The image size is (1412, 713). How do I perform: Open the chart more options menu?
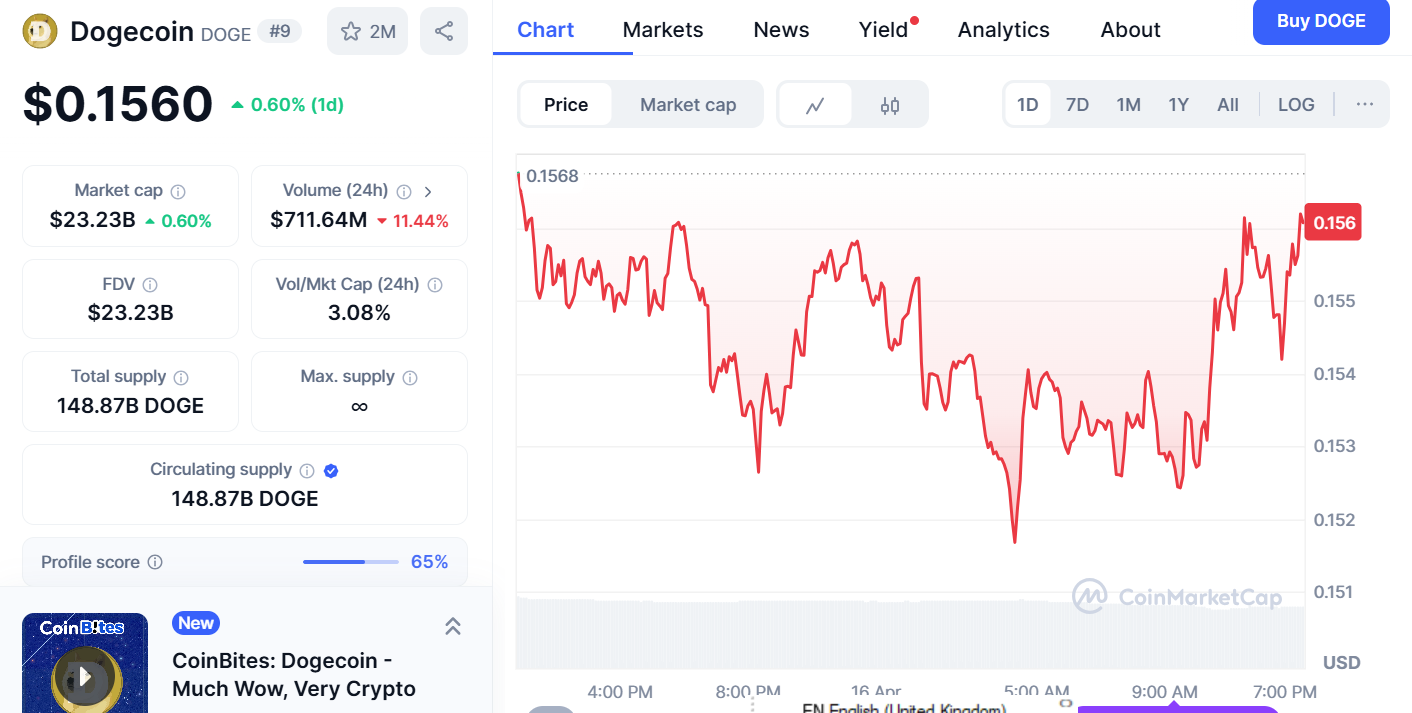tap(1365, 105)
